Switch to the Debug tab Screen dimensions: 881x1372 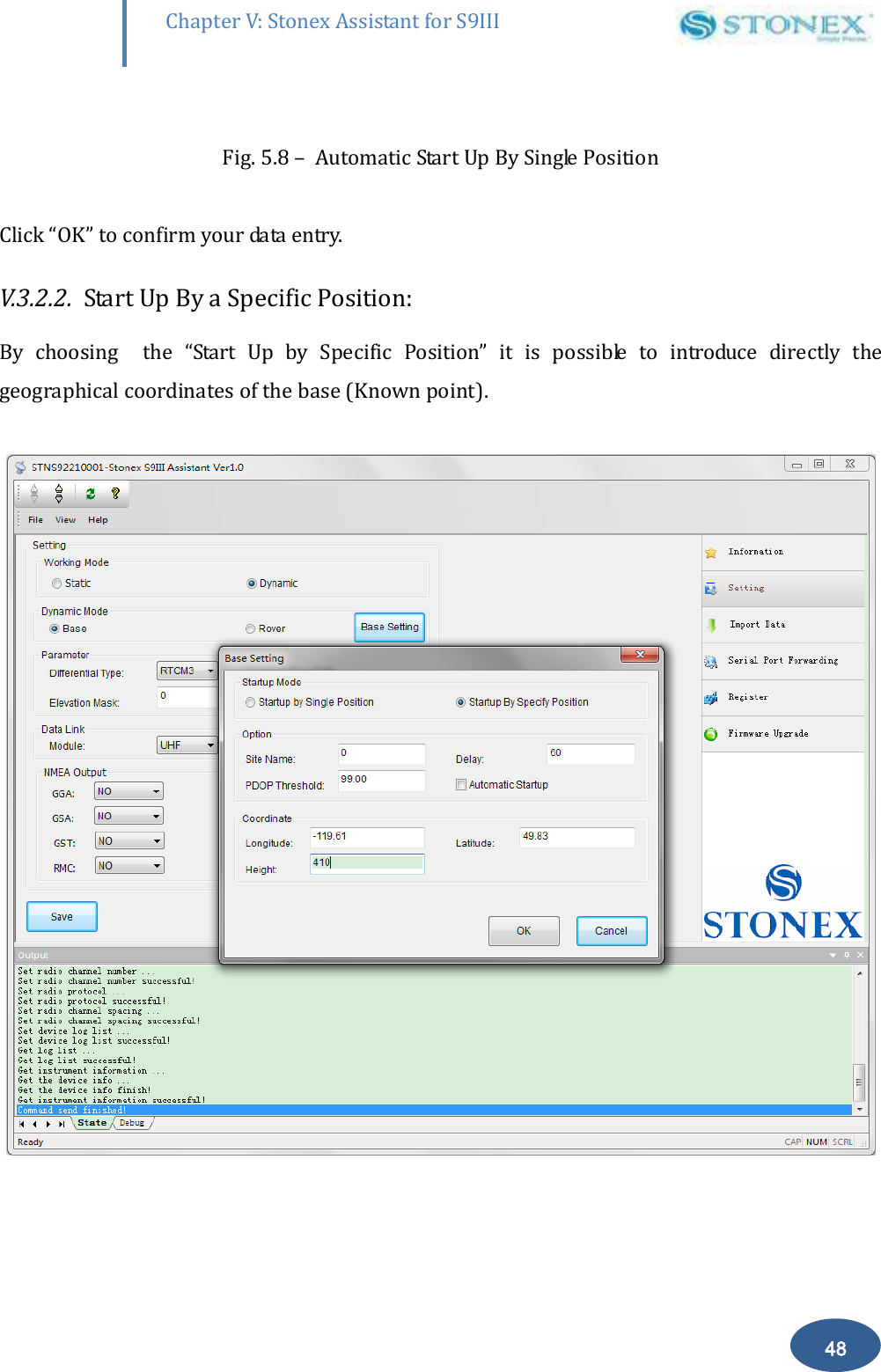pos(131,1123)
